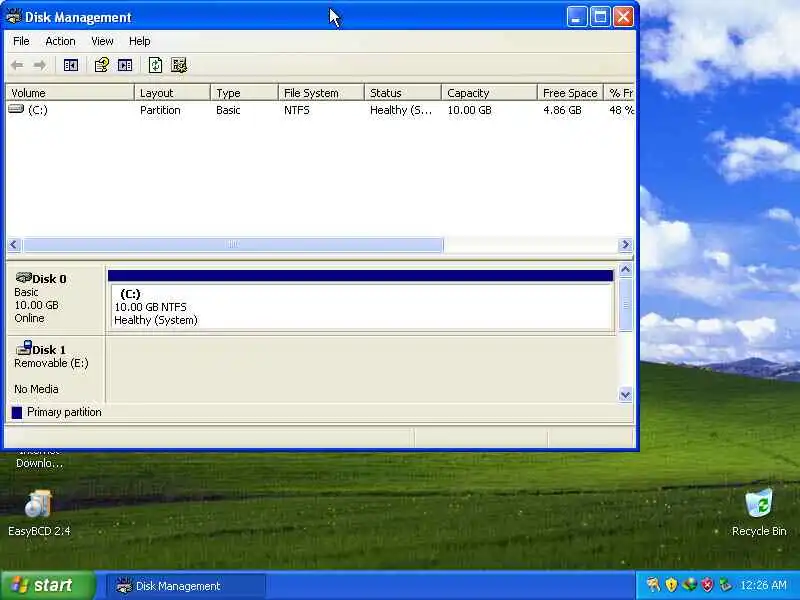Click the Removable (E:) label under Disk 1
Screen dimensions: 800x600
tap(51, 363)
